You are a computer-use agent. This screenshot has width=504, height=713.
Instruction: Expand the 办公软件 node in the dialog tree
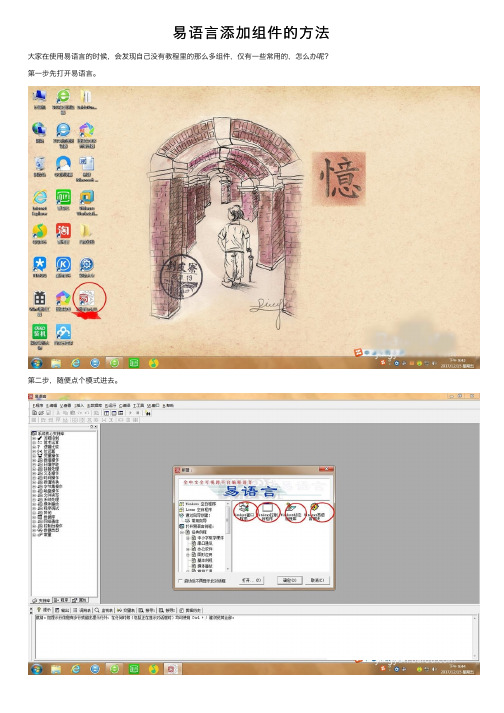coord(188,549)
